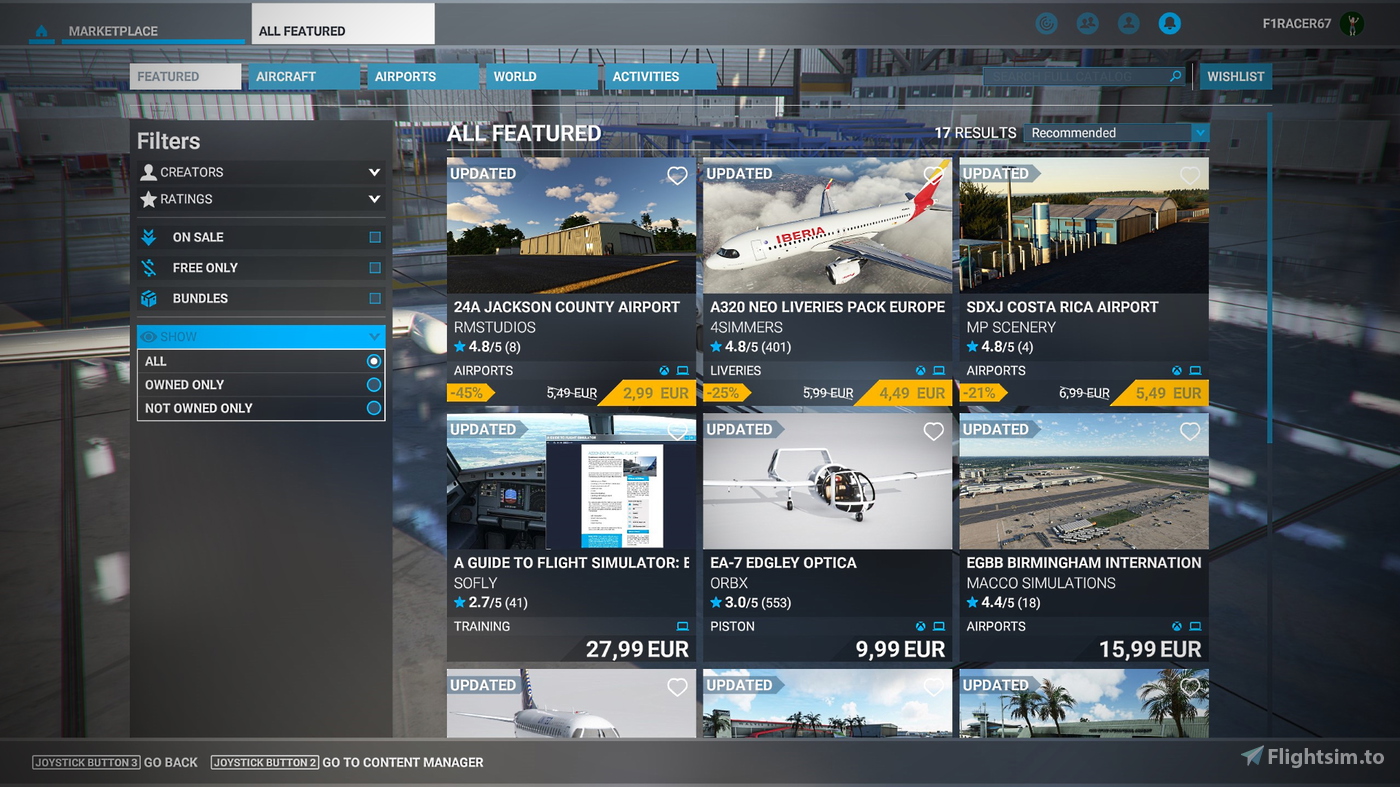Open the World category tab
Screen dimensions: 1400x787
[514, 75]
